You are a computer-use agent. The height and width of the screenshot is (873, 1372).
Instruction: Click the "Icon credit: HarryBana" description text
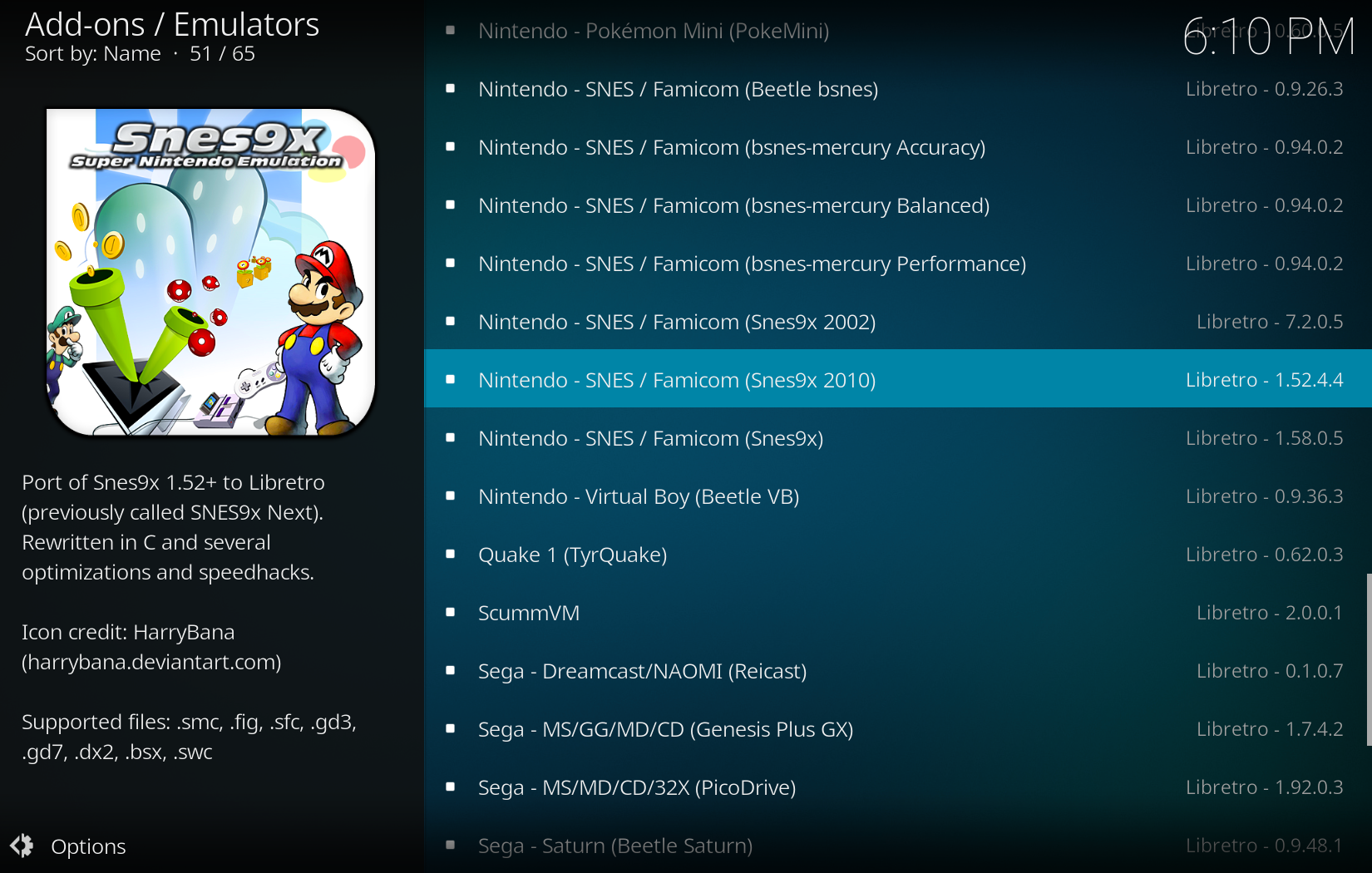[128, 632]
